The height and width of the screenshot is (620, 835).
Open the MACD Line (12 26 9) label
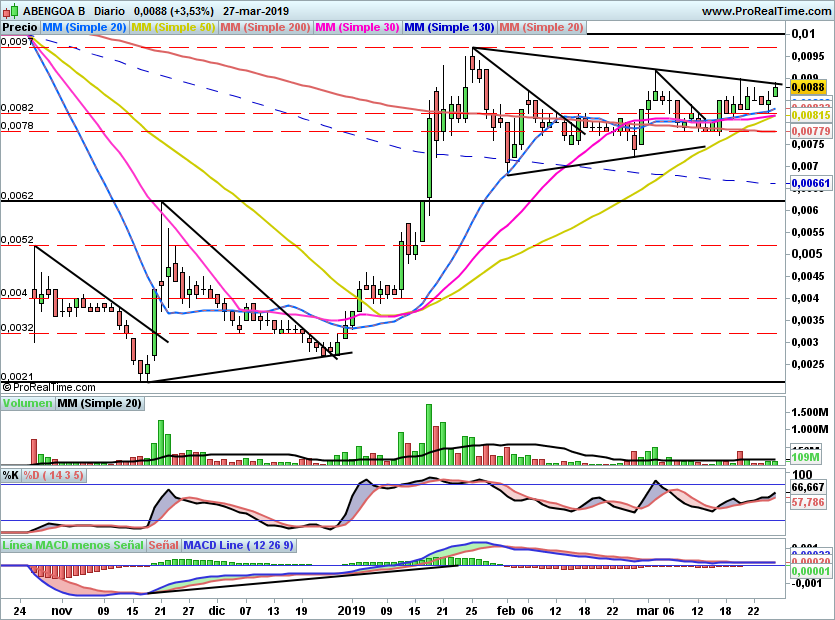(238, 545)
